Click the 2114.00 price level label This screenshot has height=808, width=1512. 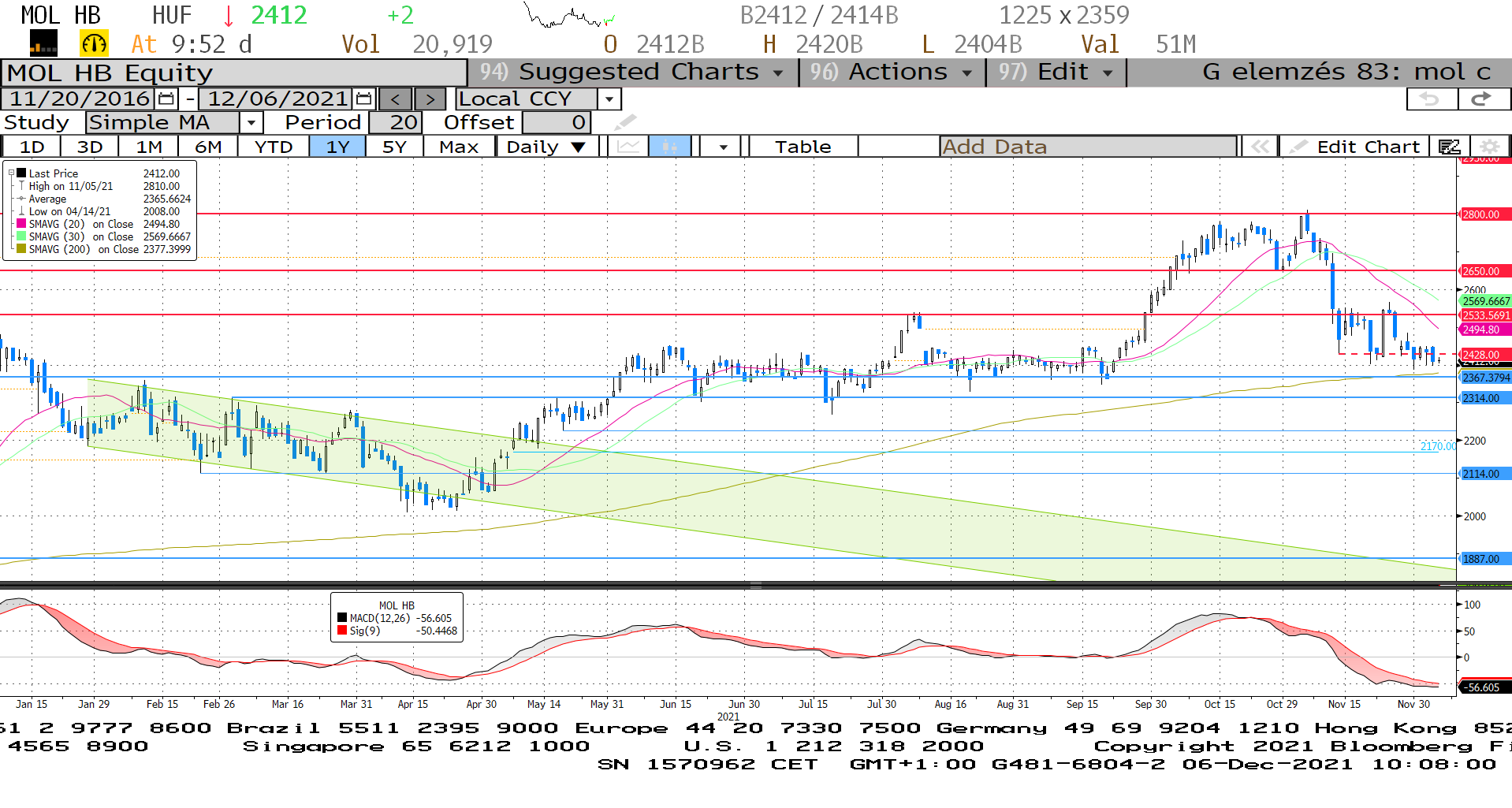point(1485,474)
